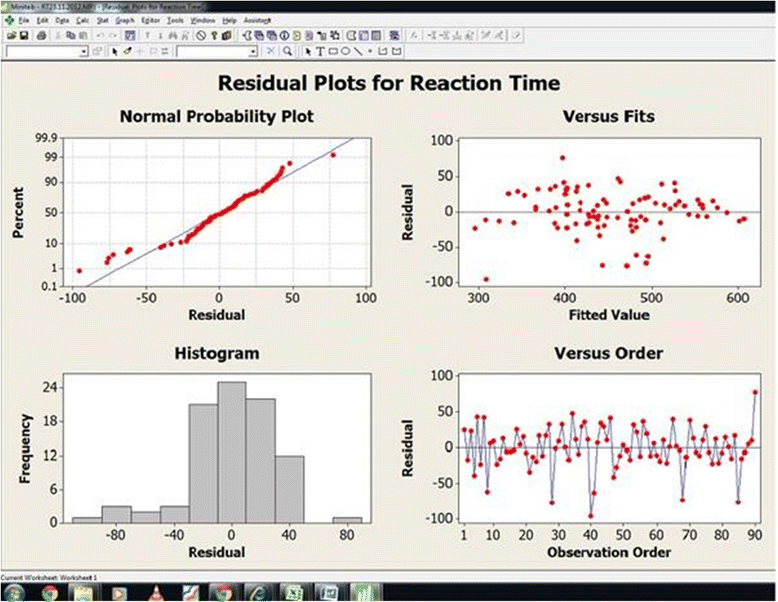The height and width of the screenshot is (602, 778).
Task: Click the Edit Last Dialog icon
Action: click(130, 35)
